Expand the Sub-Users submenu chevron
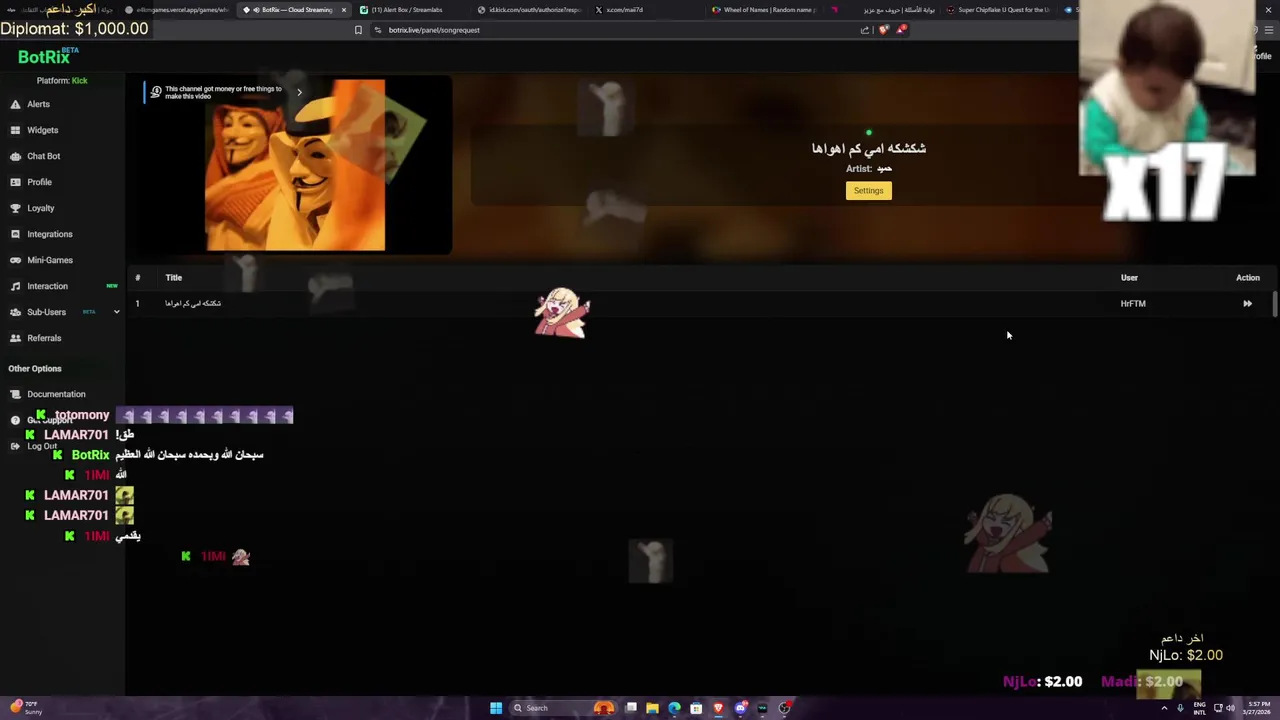The height and width of the screenshot is (720, 1280). coord(116,312)
